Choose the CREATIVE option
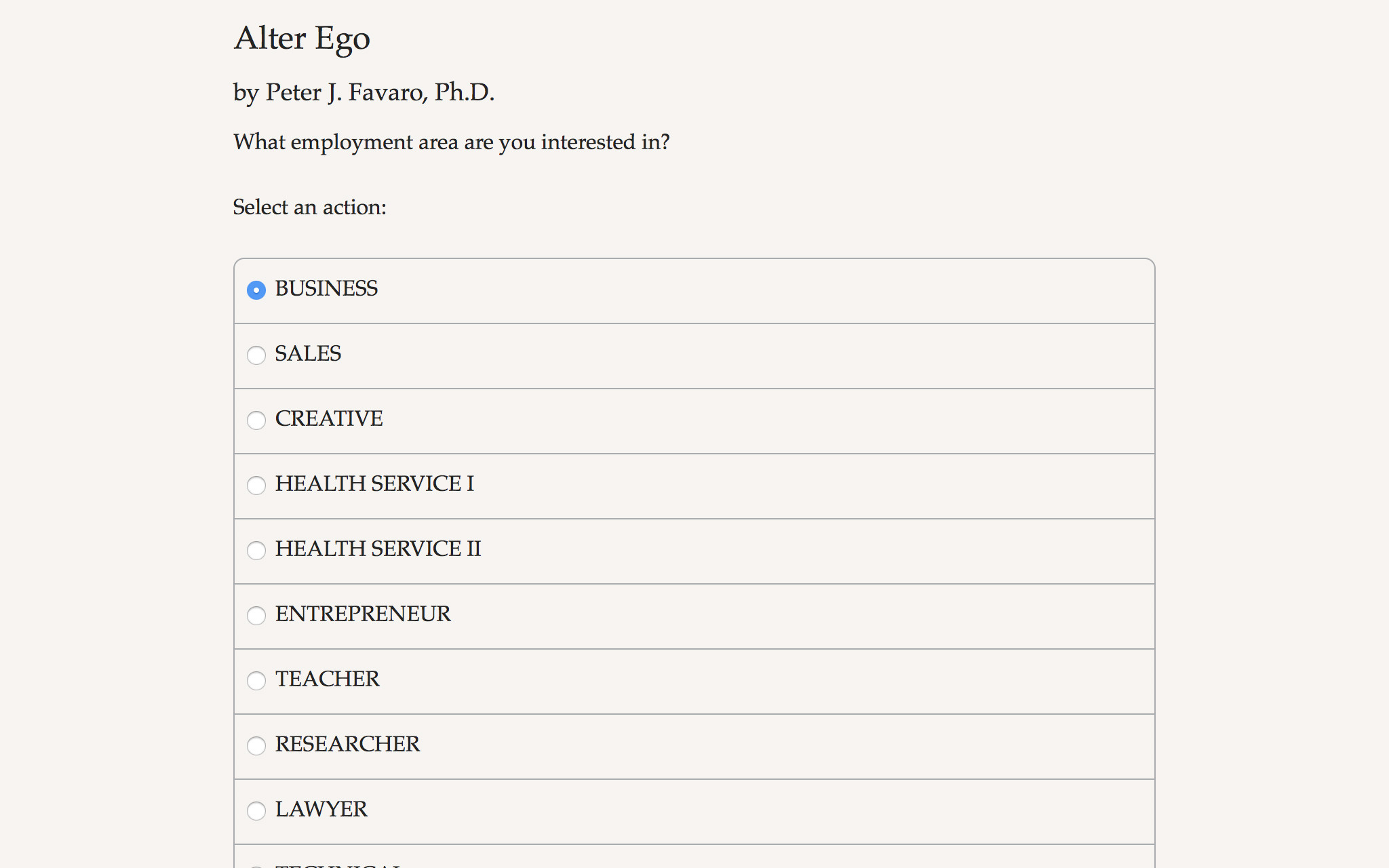The width and height of the screenshot is (1389, 868). click(256, 420)
